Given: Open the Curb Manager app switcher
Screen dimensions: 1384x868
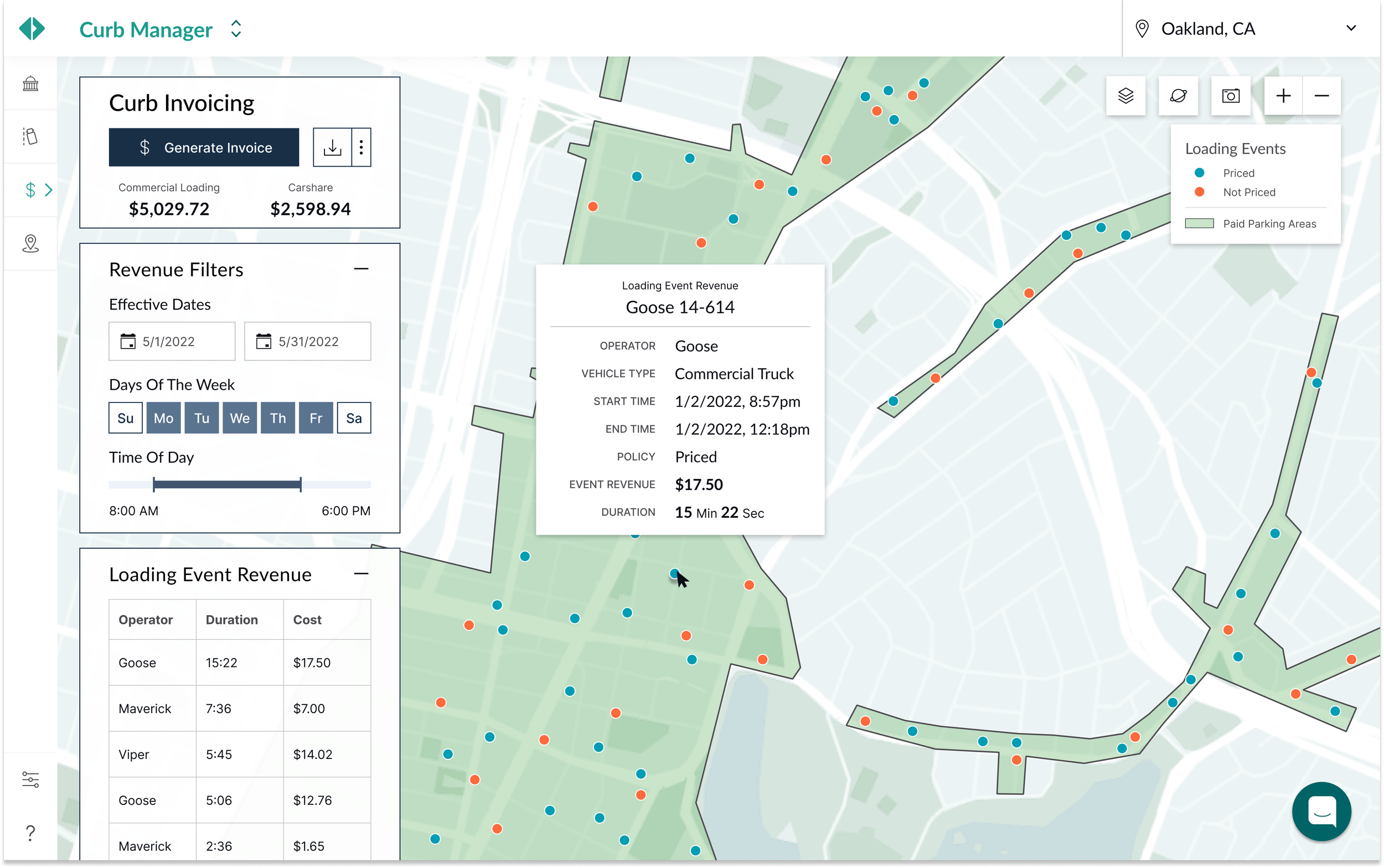Looking at the screenshot, I should [236, 29].
